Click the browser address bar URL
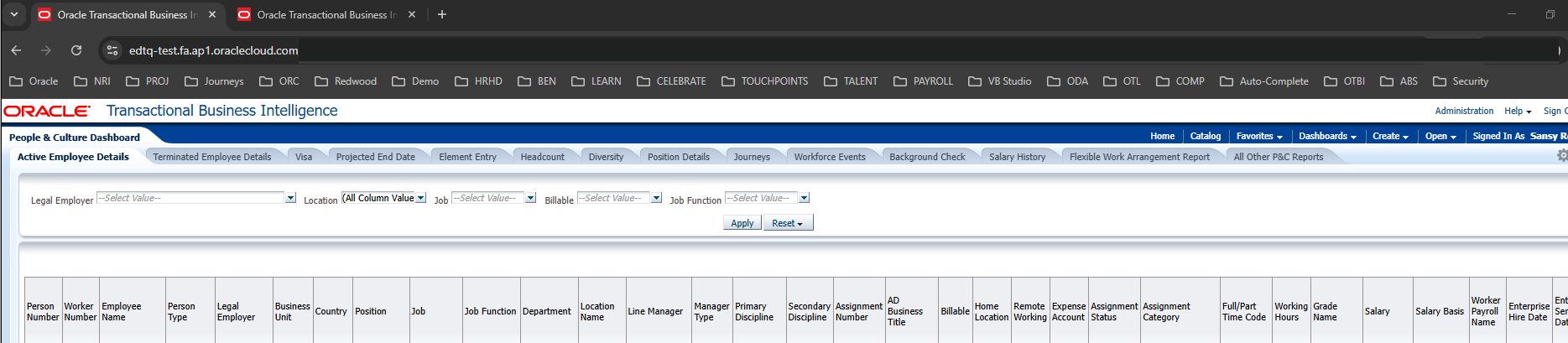 pyautogui.click(x=213, y=50)
